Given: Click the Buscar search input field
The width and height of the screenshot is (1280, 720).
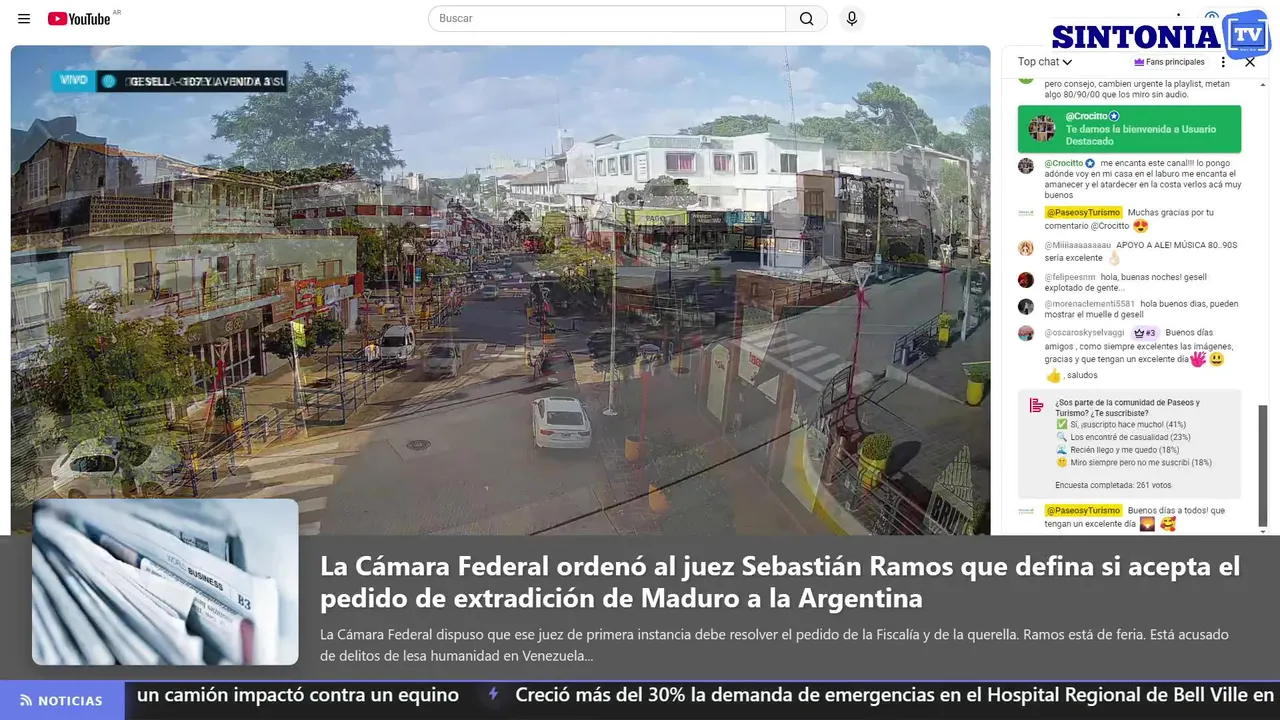Looking at the screenshot, I should tap(607, 19).
